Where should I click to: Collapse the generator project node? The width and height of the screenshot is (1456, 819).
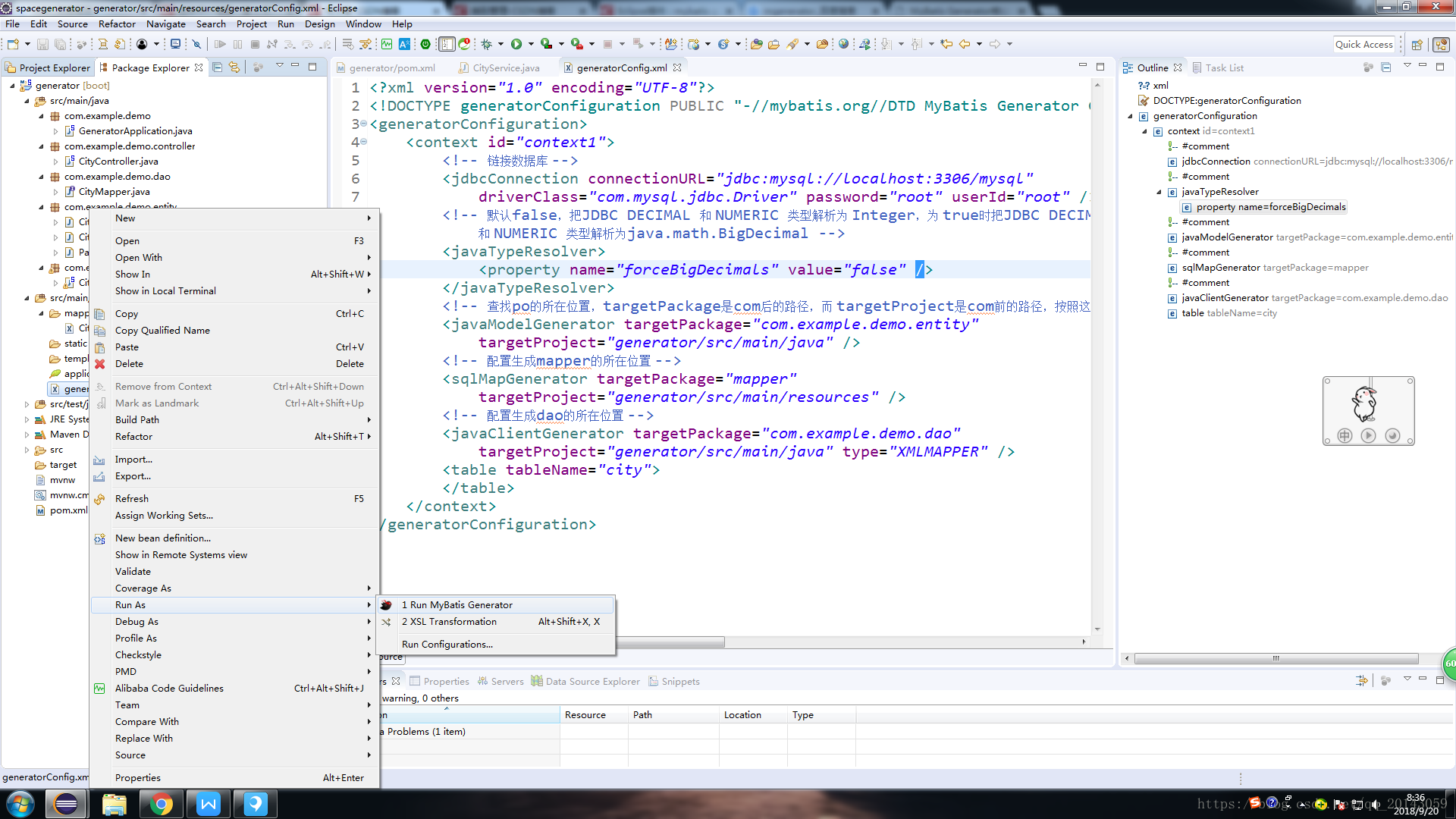pos(12,86)
